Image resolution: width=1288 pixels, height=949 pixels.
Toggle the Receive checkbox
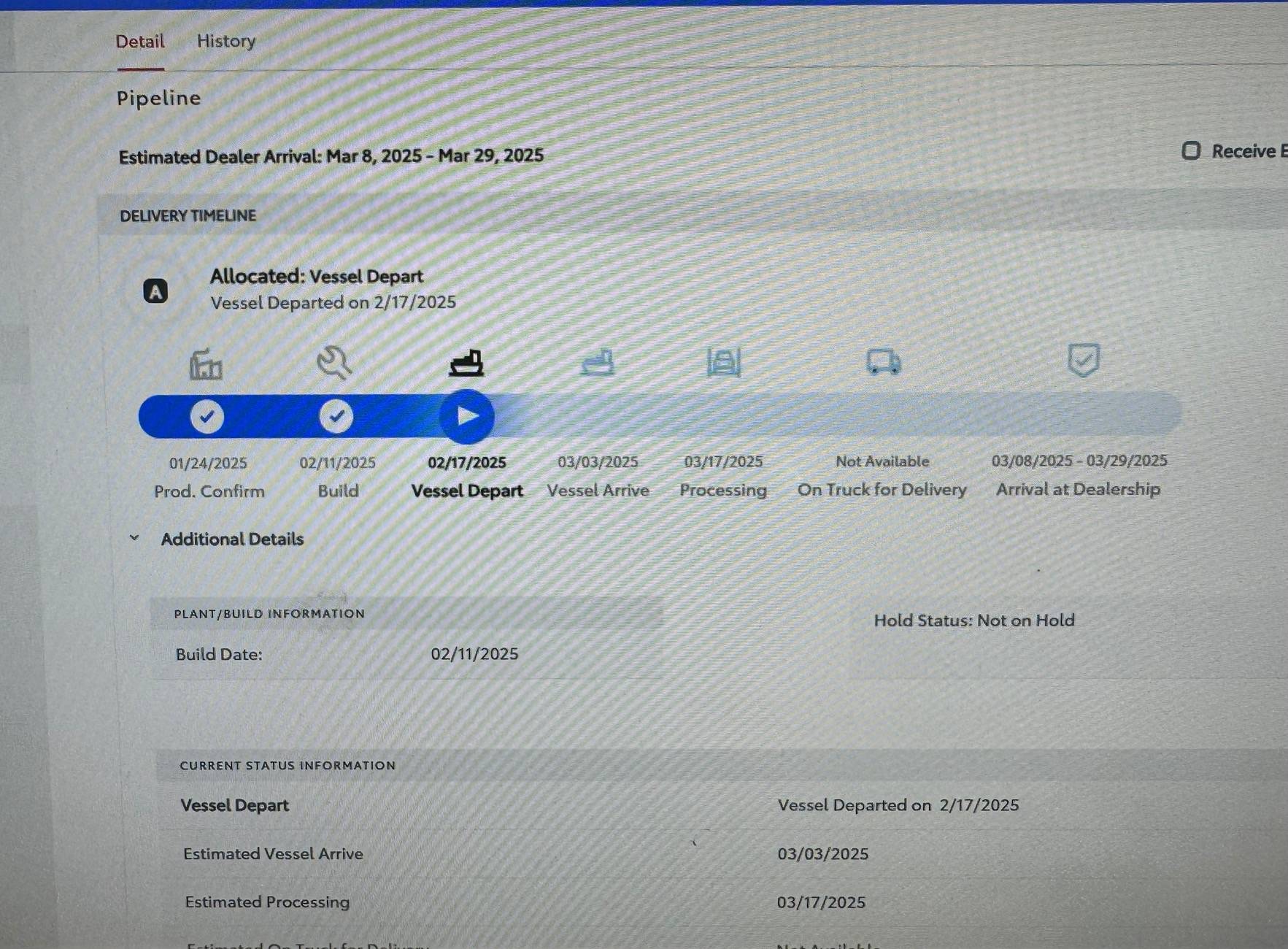pos(1191,151)
